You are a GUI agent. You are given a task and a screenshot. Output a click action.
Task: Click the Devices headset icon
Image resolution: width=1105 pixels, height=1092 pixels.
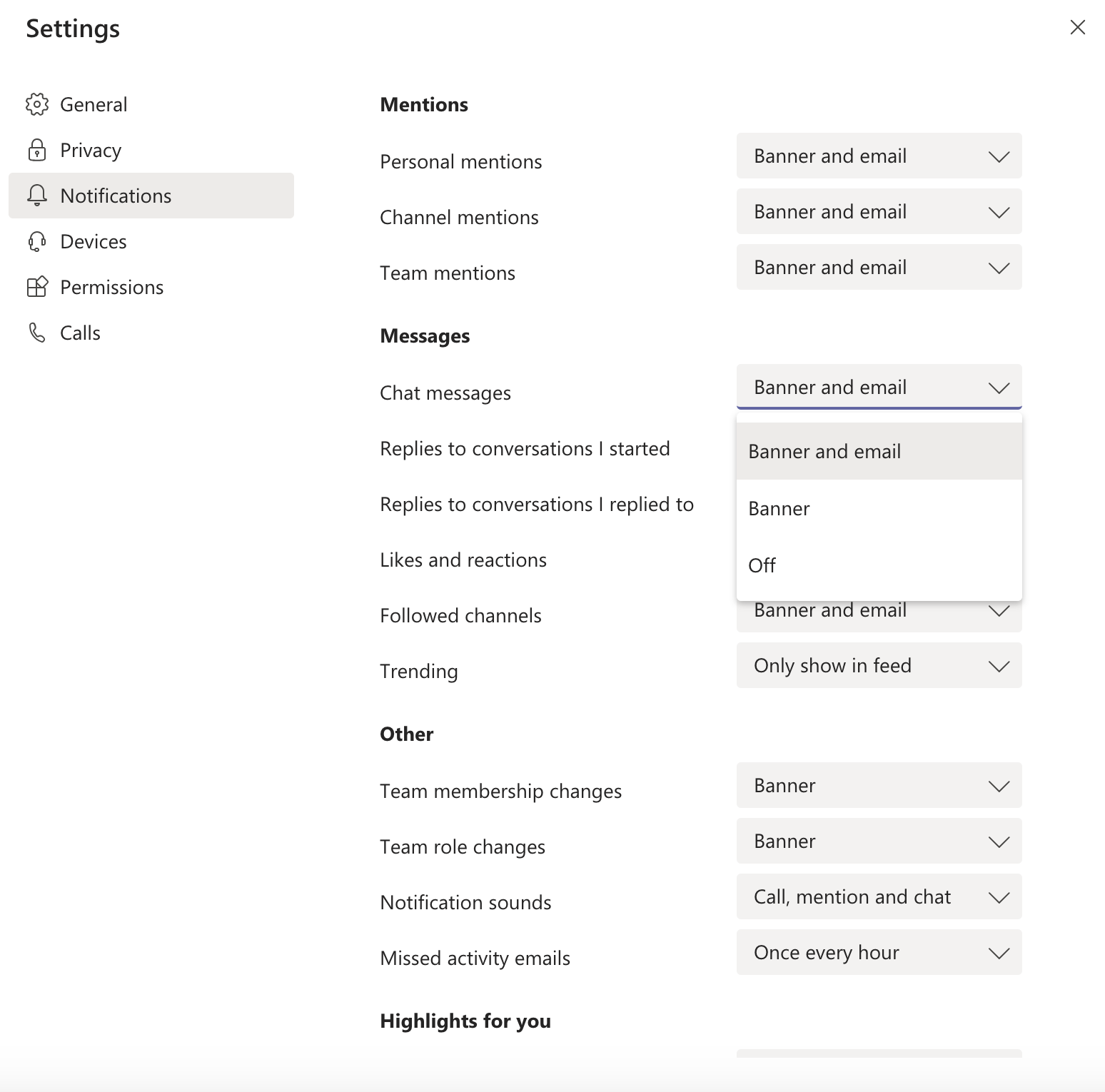click(37, 241)
